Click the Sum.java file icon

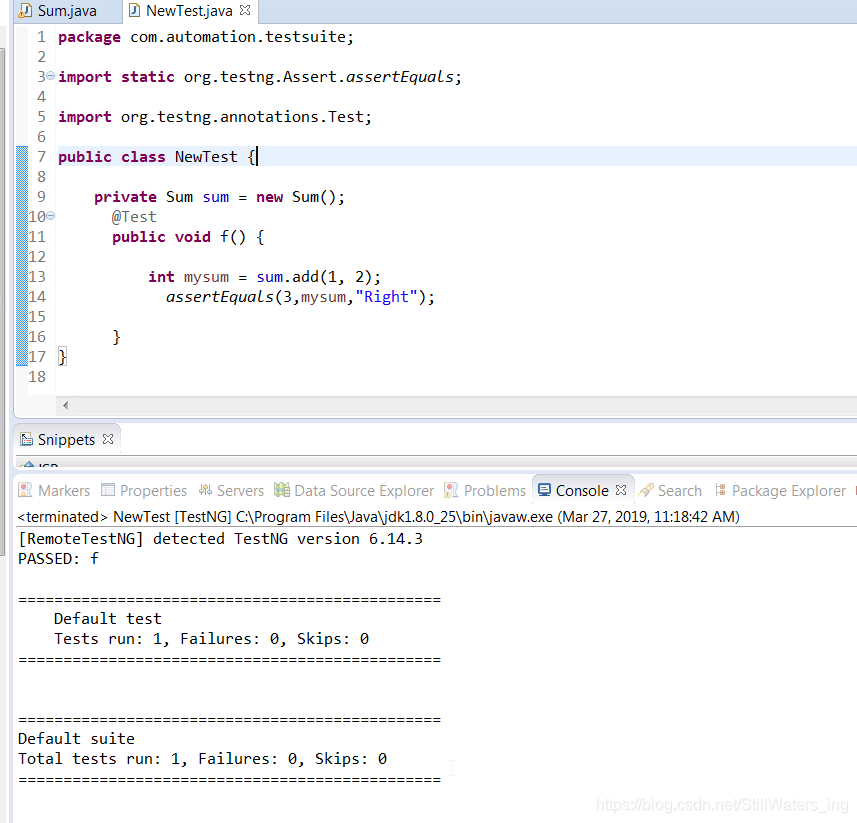pos(25,11)
